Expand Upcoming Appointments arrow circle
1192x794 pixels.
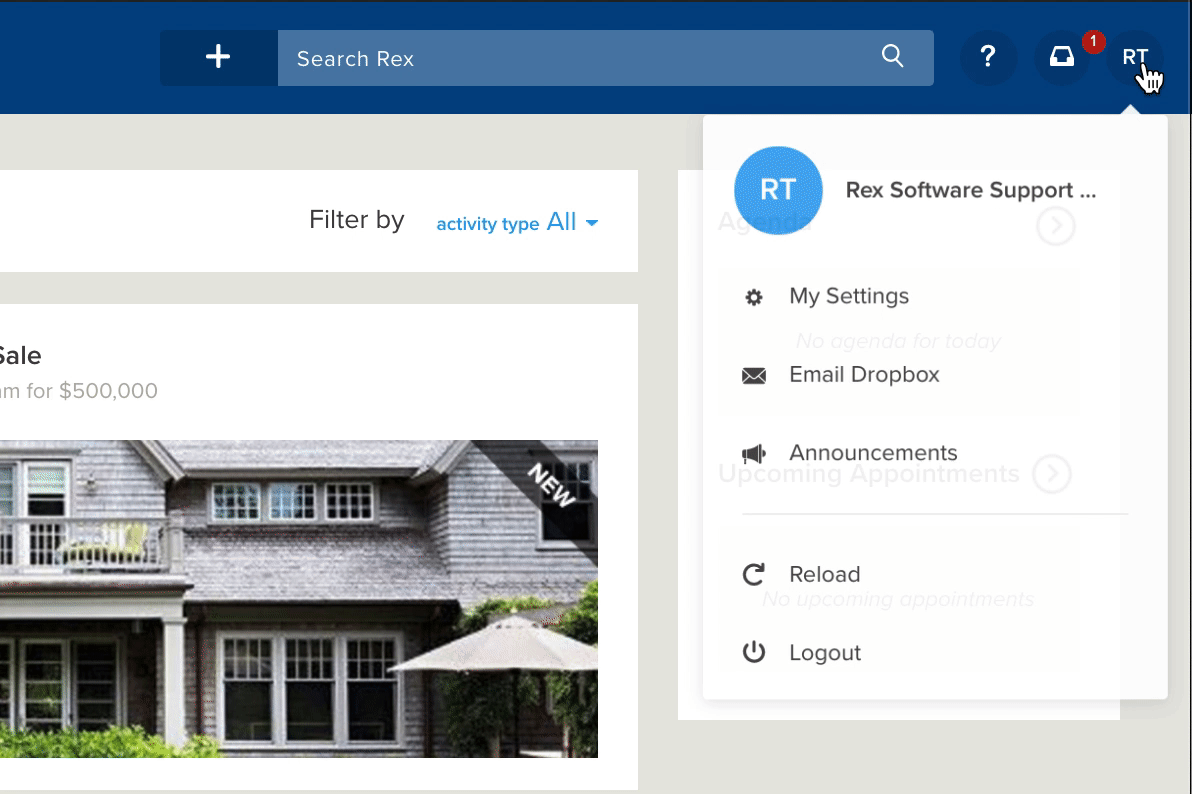[x=1052, y=474]
